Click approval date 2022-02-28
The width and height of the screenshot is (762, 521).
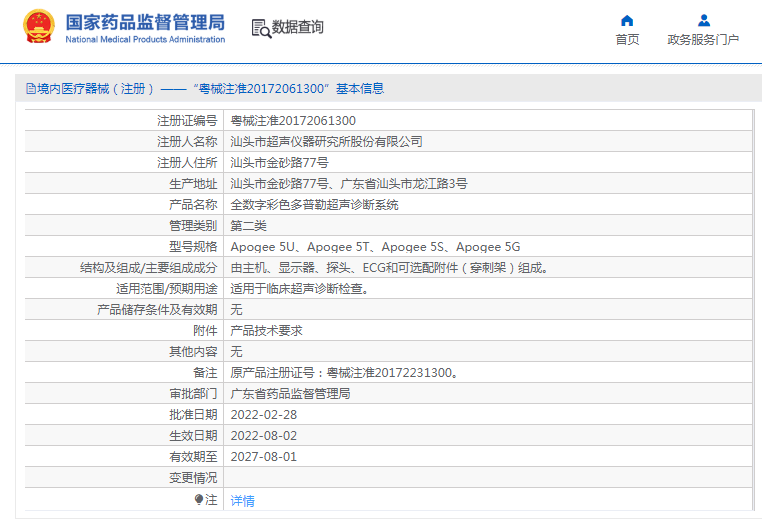click(263, 415)
